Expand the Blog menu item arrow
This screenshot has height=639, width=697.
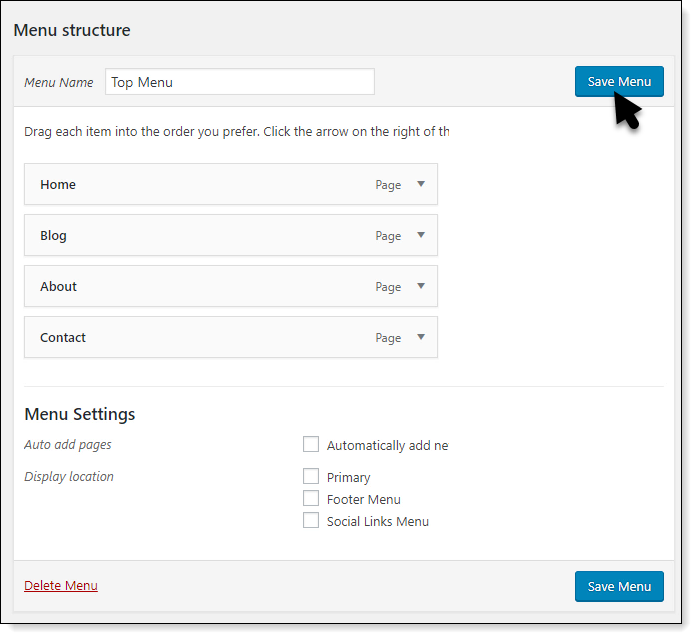421,235
